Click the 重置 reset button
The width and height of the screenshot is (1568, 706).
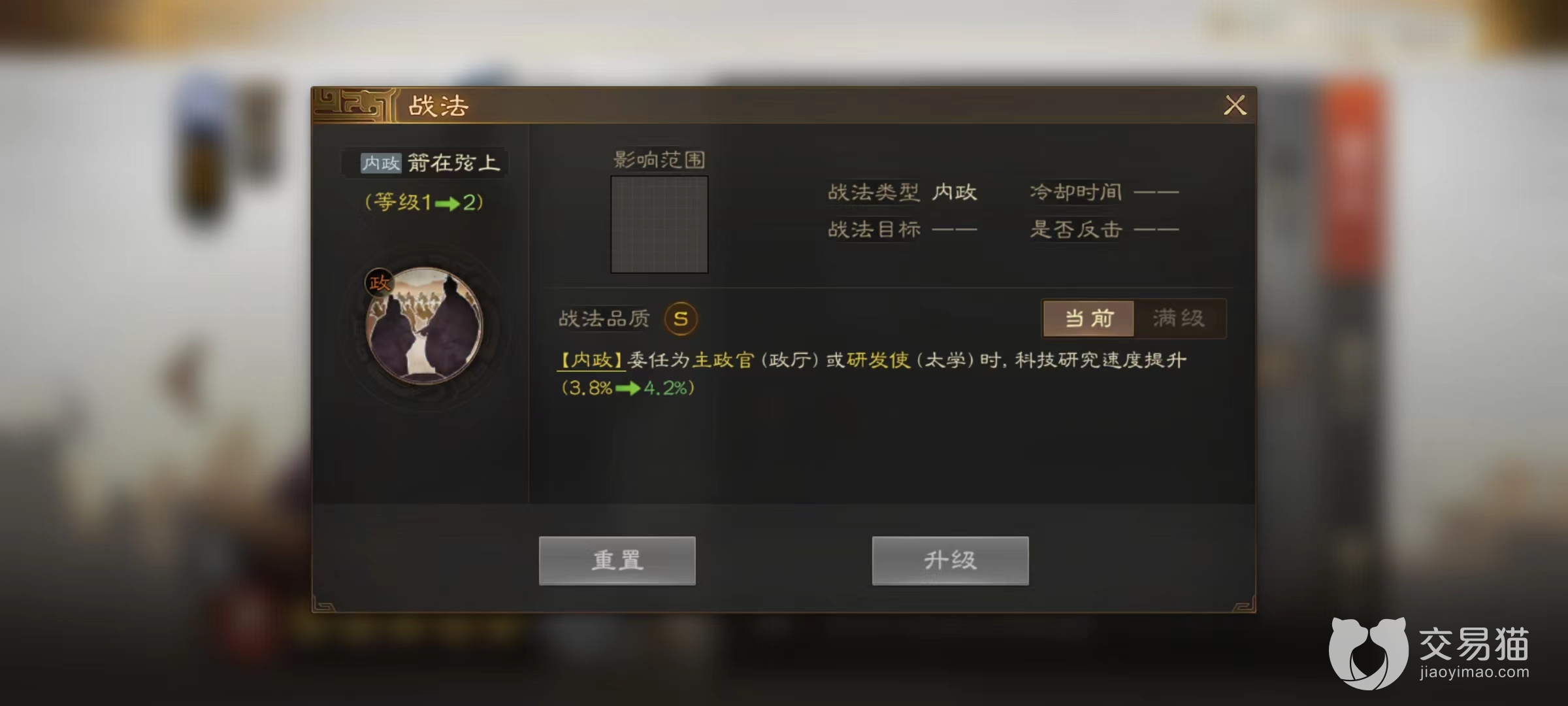point(617,560)
